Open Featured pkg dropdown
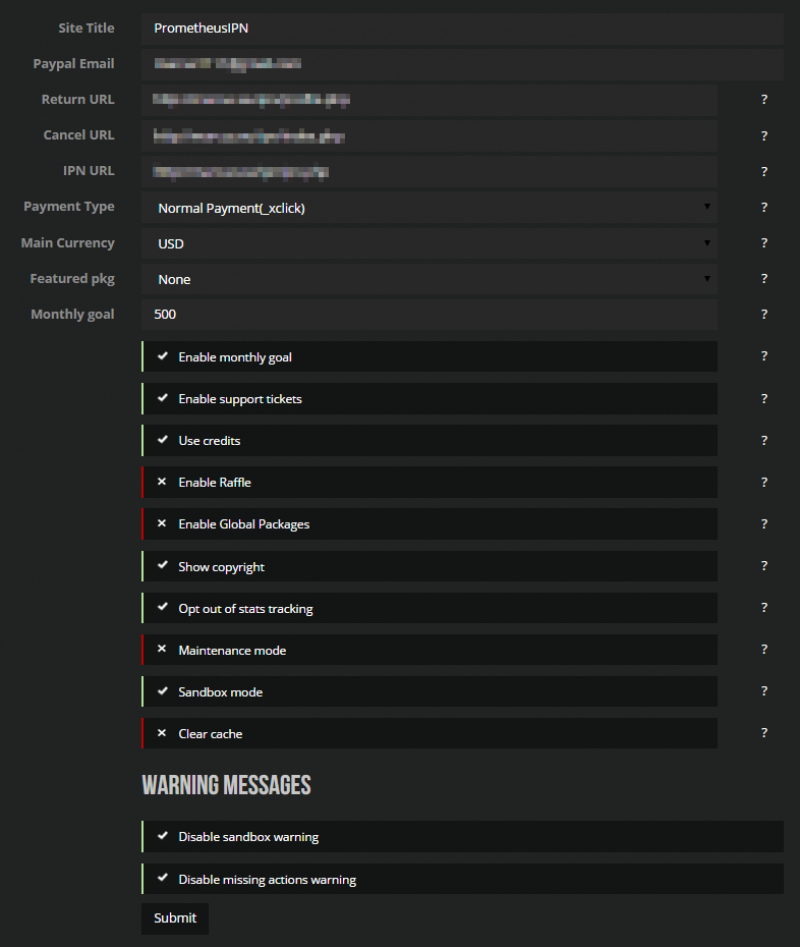The width and height of the screenshot is (800, 947). click(429, 279)
